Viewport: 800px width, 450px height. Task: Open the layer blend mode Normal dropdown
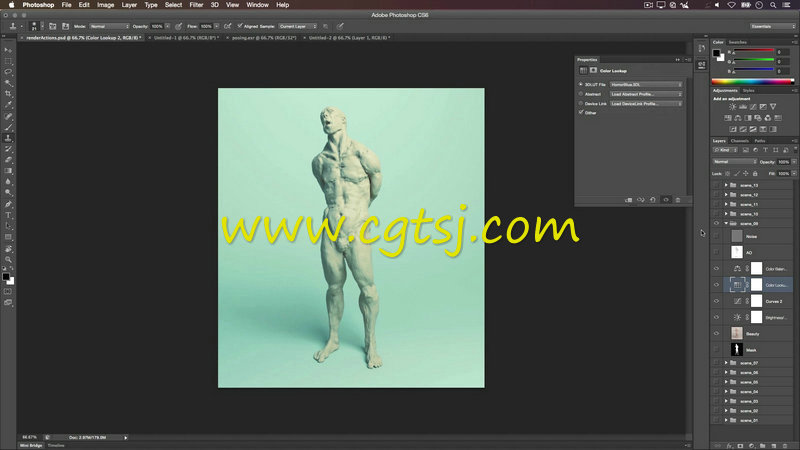click(735, 162)
